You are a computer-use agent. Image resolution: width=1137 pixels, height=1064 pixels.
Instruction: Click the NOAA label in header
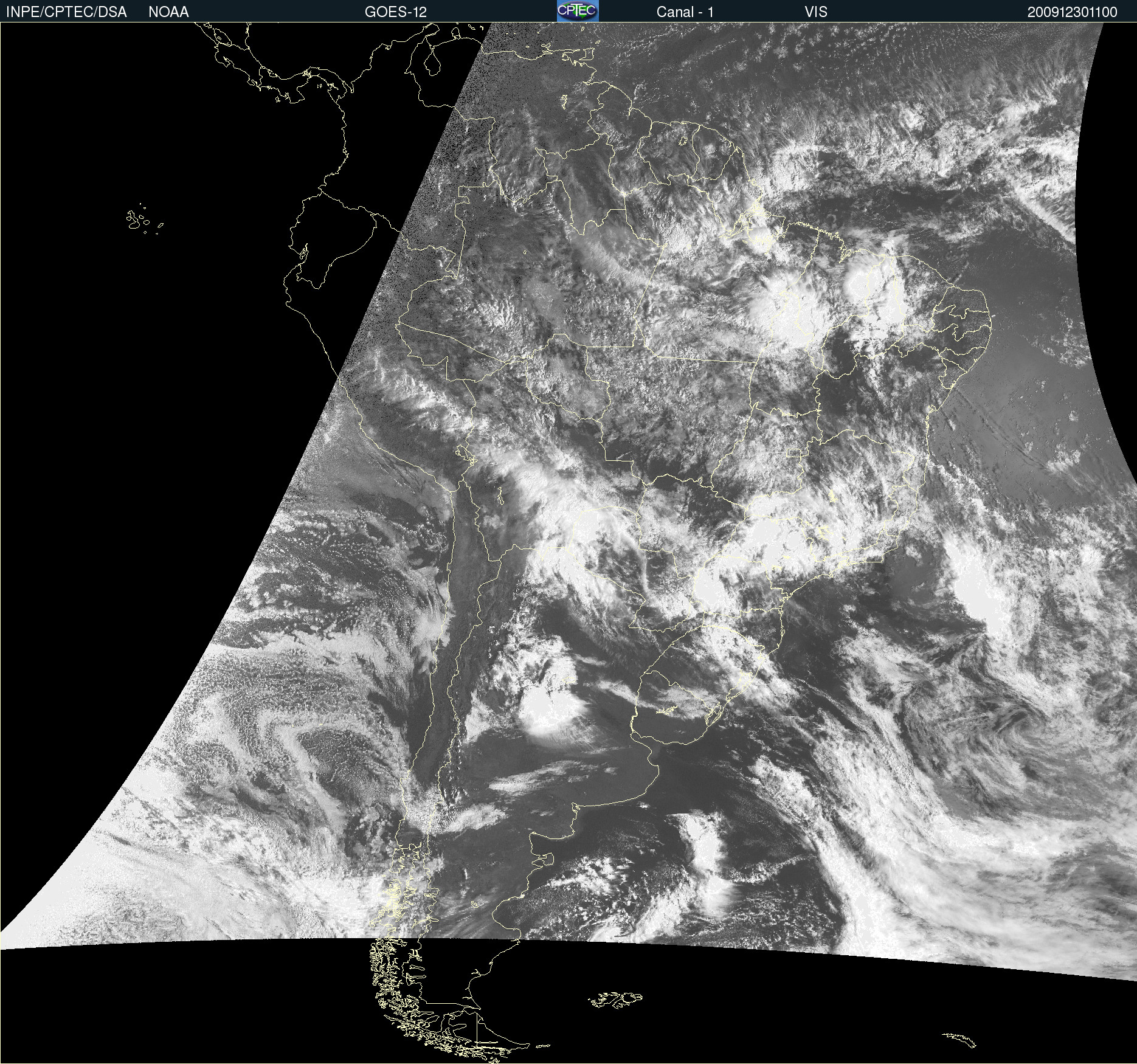[x=168, y=12]
